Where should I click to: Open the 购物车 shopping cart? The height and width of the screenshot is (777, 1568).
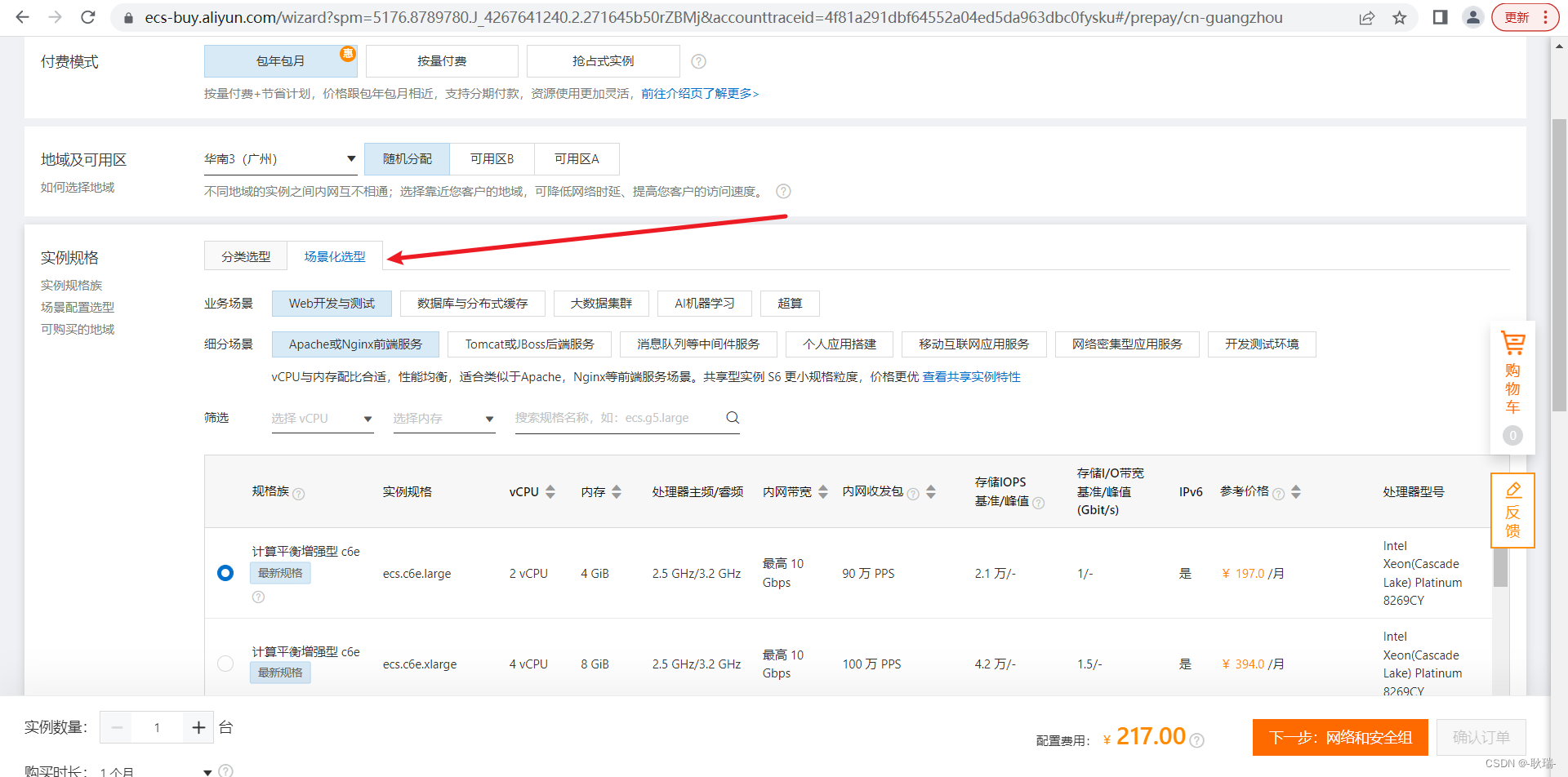pyautogui.click(x=1512, y=387)
